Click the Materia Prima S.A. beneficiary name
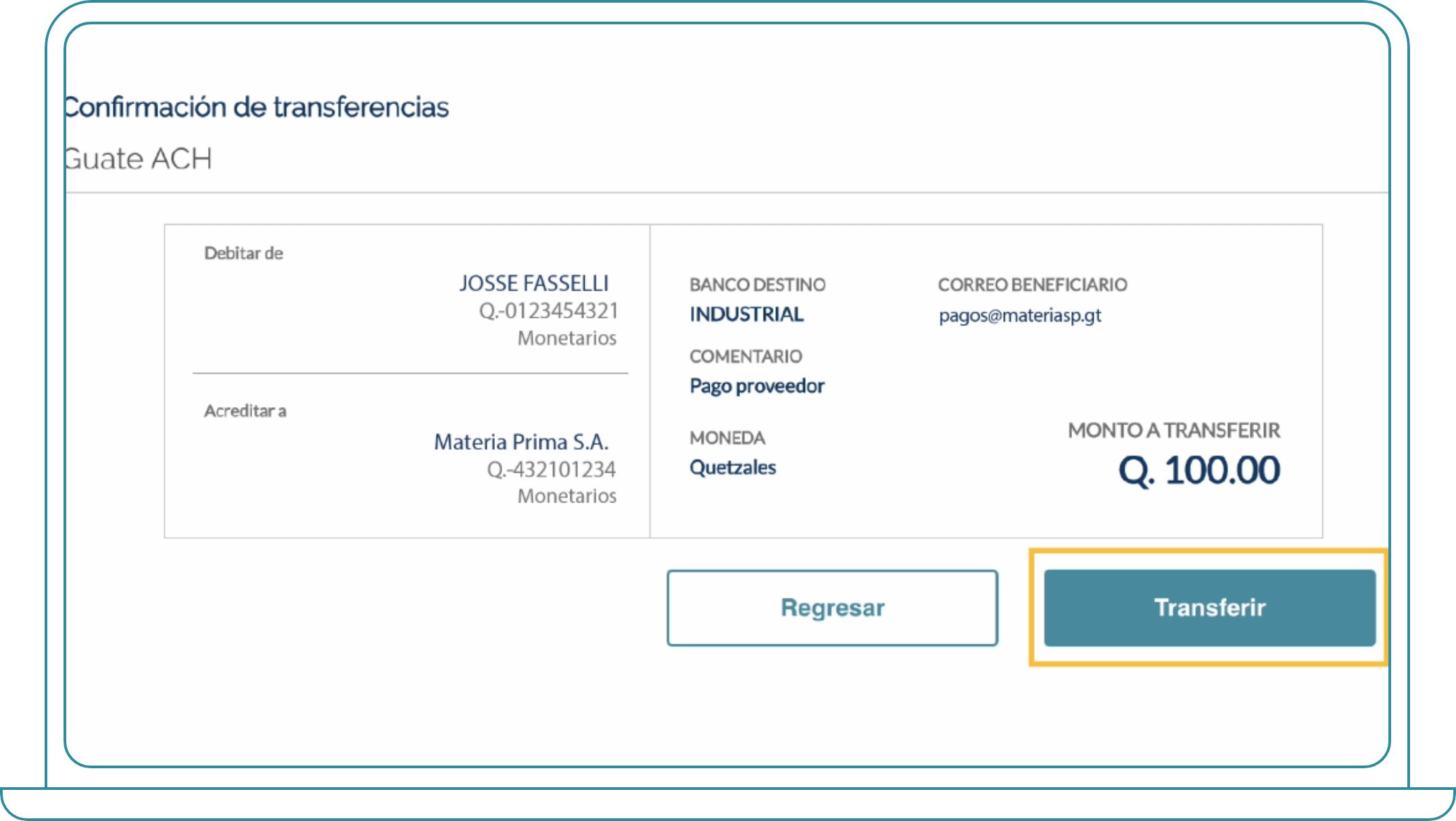1456x821 pixels. point(521,442)
